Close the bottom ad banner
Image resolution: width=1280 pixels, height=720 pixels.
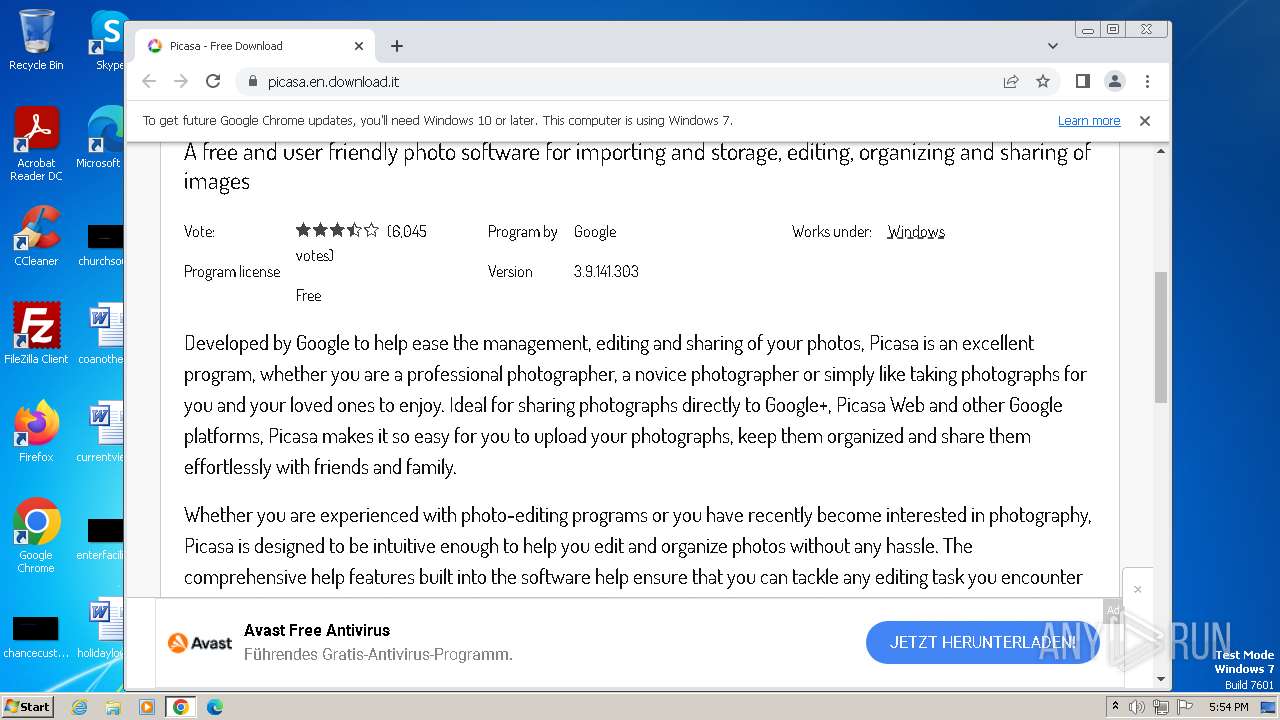coord(1138,589)
